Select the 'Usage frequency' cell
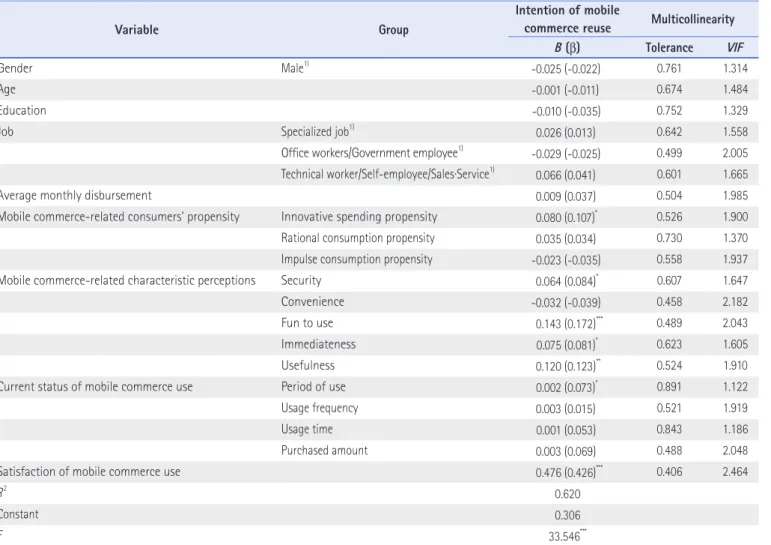The height and width of the screenshot is (545, 771). (320, 408)
